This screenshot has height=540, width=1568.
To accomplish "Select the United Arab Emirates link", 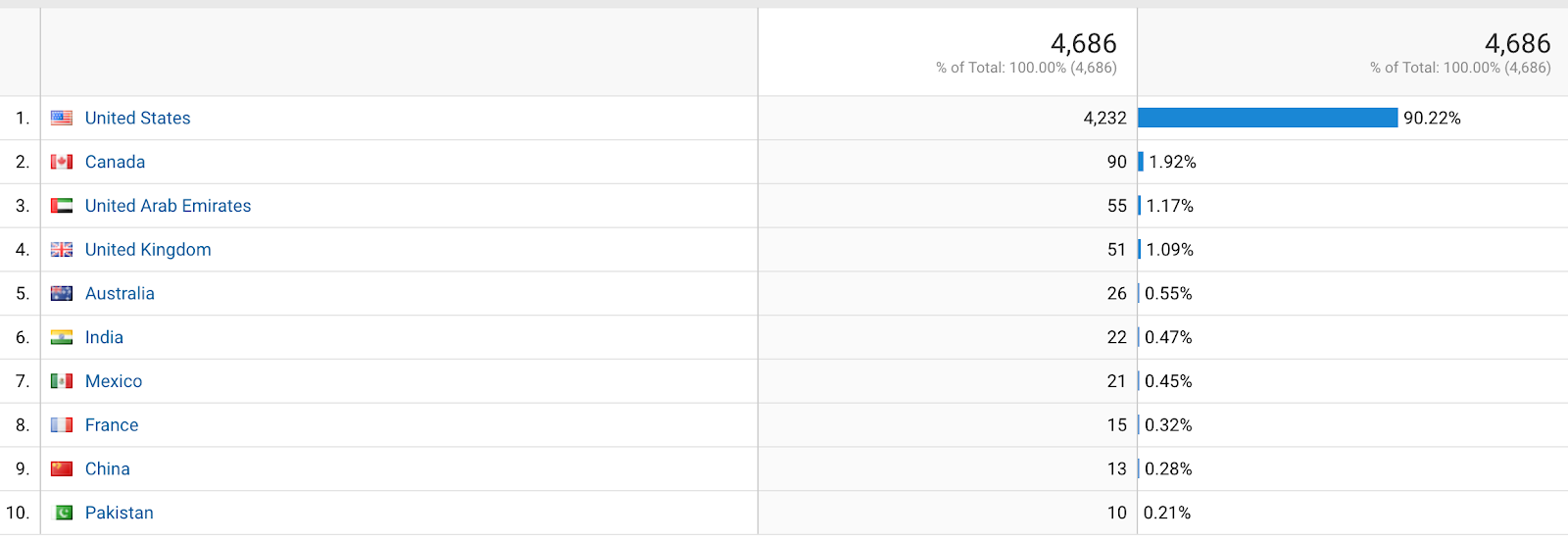I will point(168,206).
